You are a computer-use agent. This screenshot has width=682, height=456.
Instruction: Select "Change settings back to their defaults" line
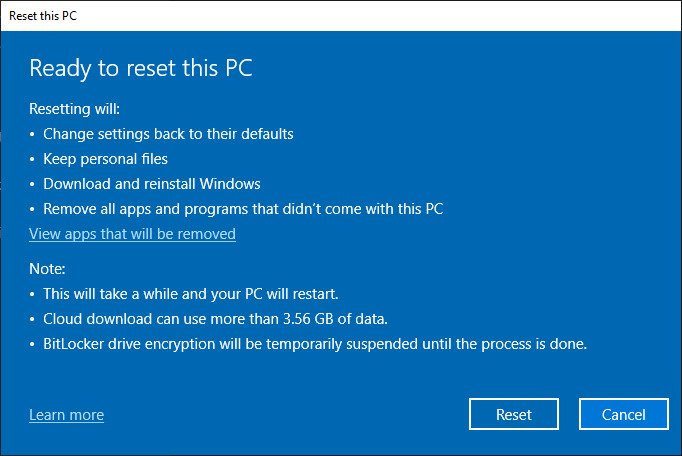[168, 133]
